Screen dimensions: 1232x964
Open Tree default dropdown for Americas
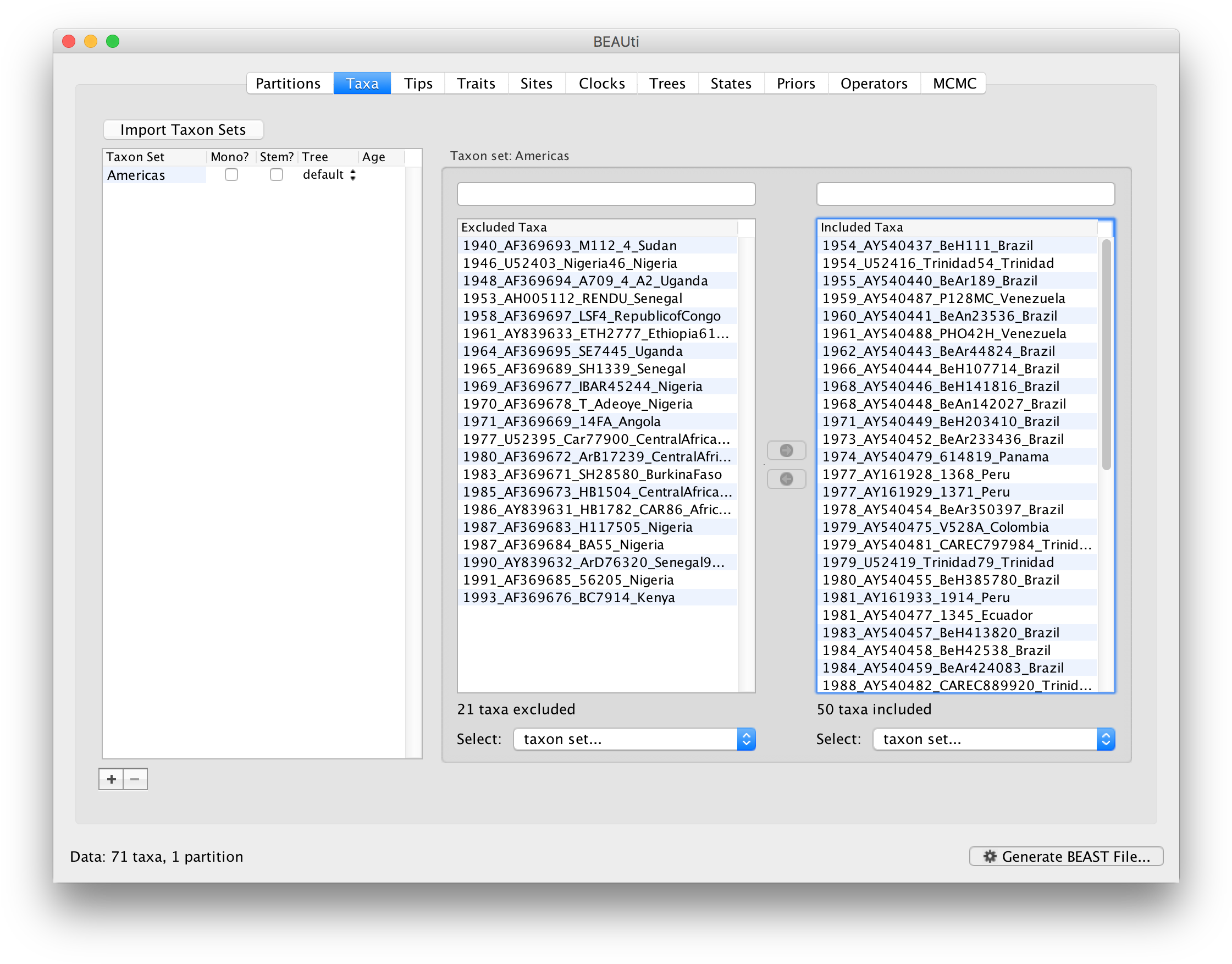329,175
